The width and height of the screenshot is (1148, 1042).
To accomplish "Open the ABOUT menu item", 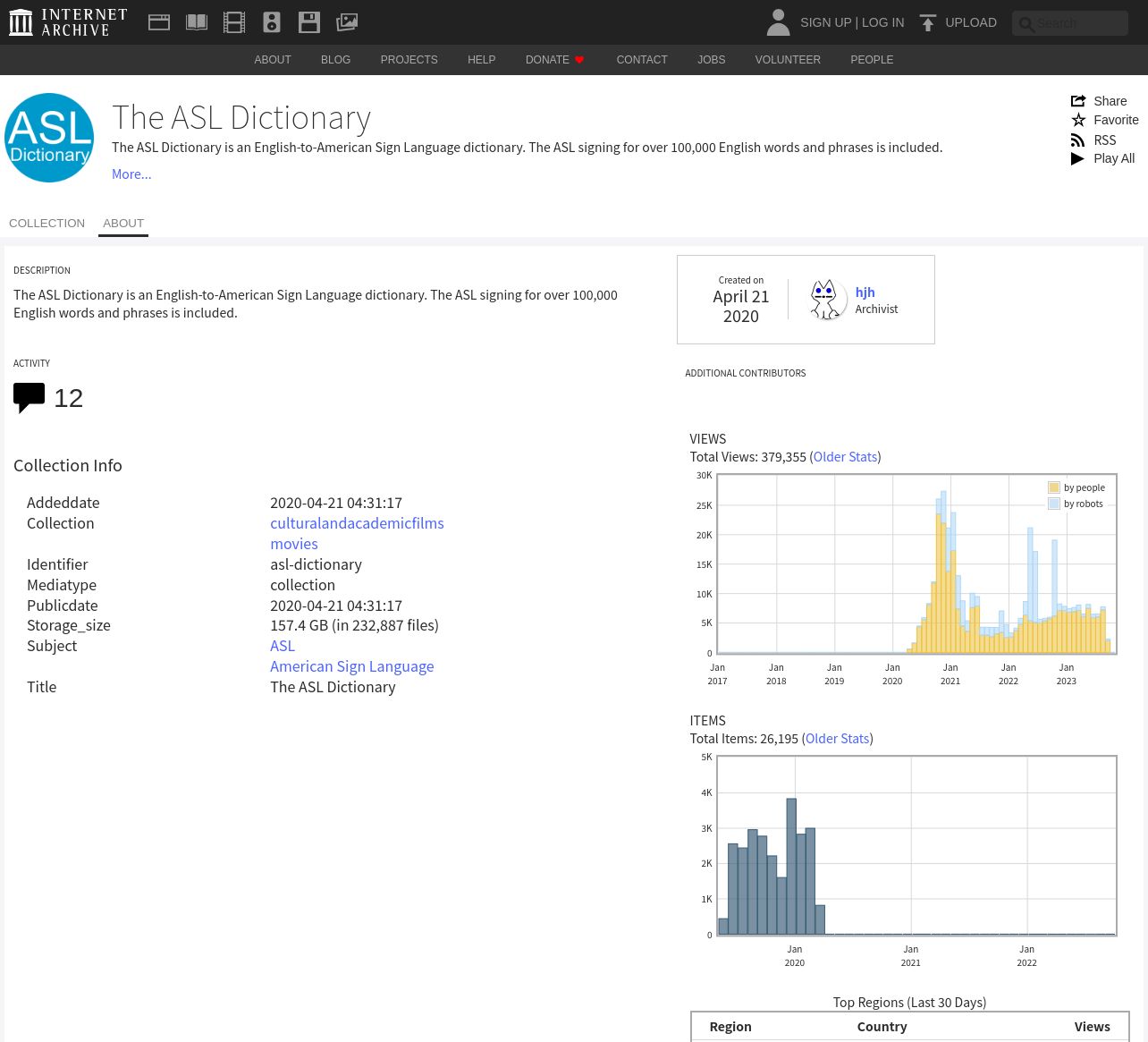I will [273, 60].
